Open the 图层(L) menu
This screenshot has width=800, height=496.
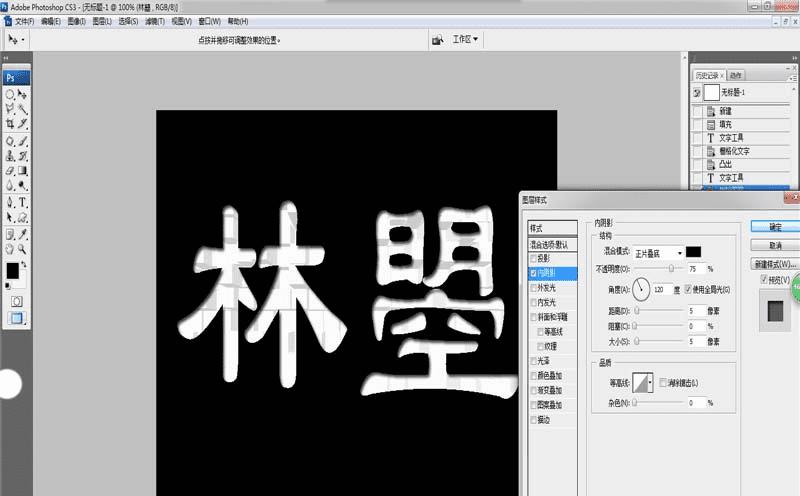click(x=102, y=21)
